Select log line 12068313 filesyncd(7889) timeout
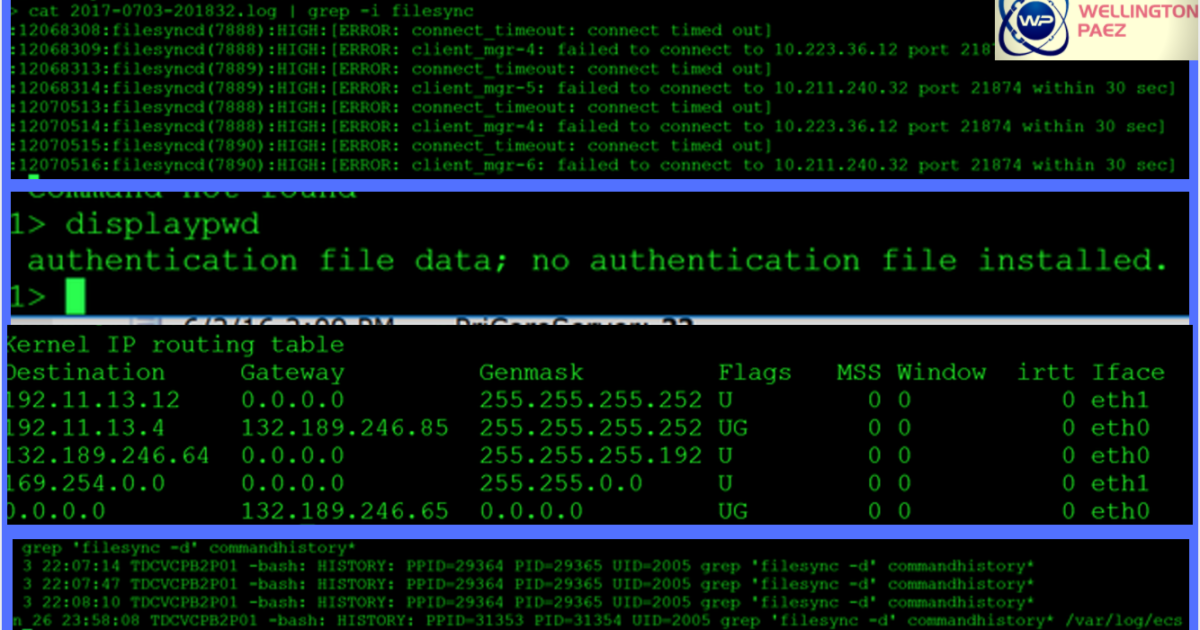The image size is (1200, 630). 391,69
